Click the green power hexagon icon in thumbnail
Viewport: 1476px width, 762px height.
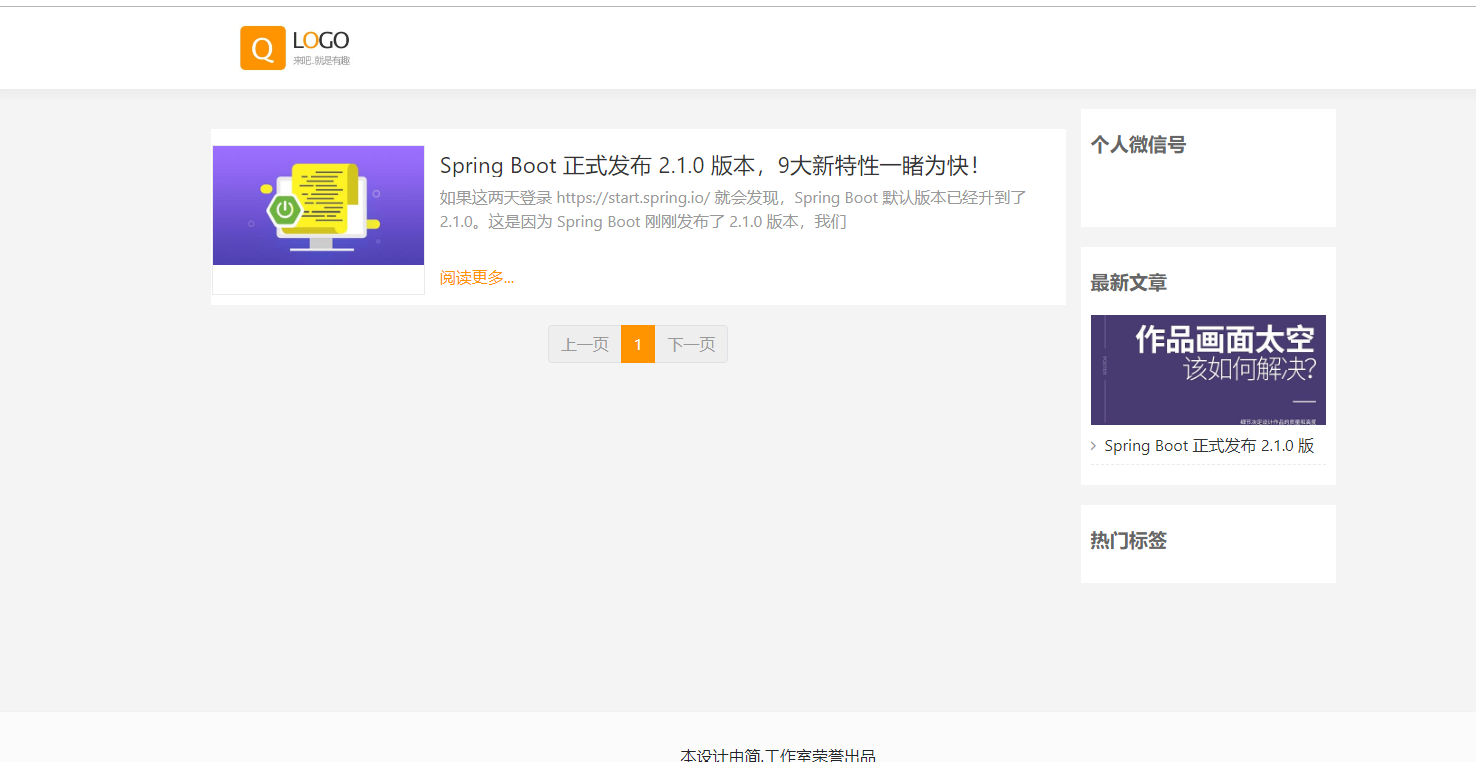[285, 209]
